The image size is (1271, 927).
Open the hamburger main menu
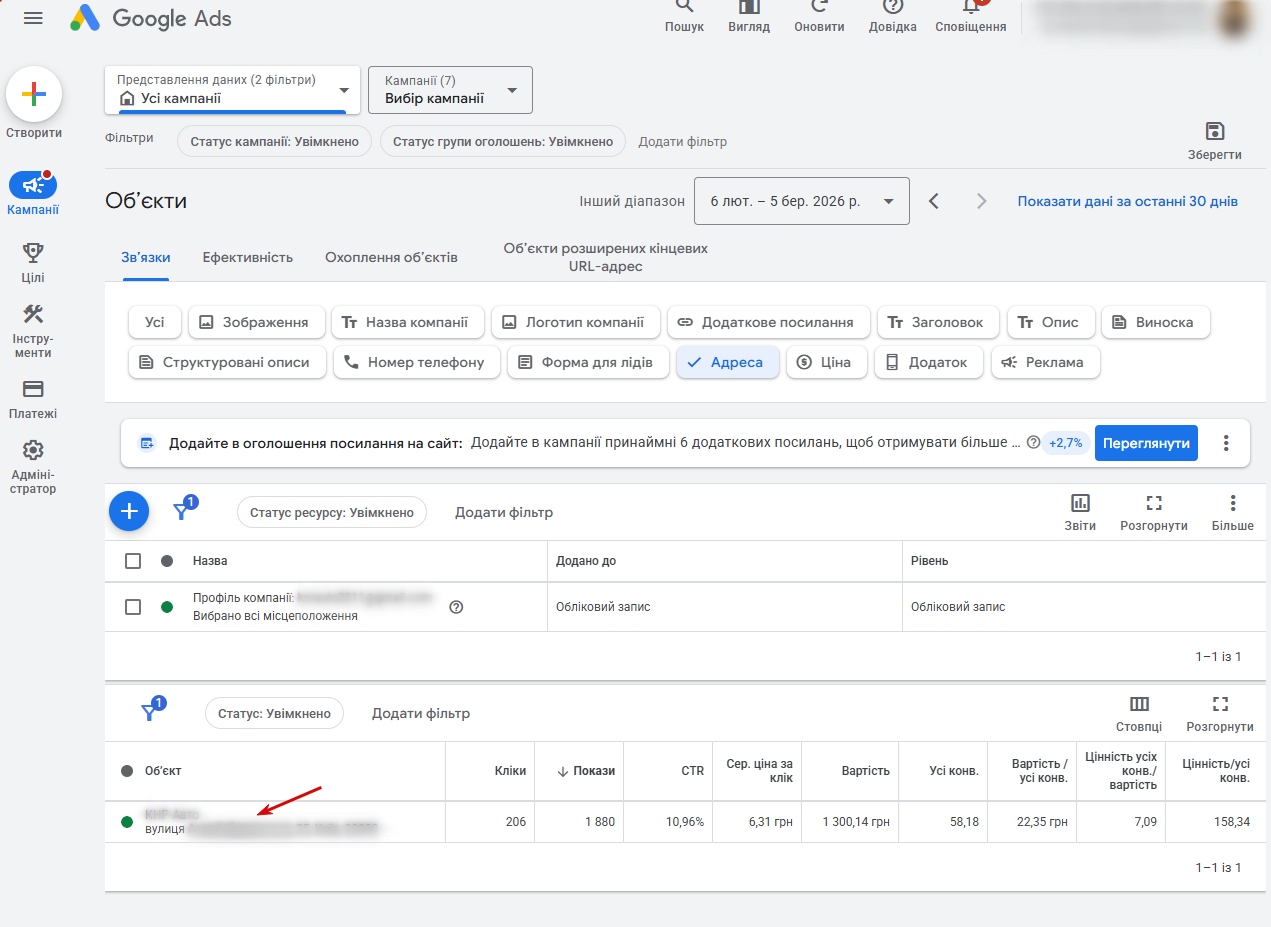(33, 18)
